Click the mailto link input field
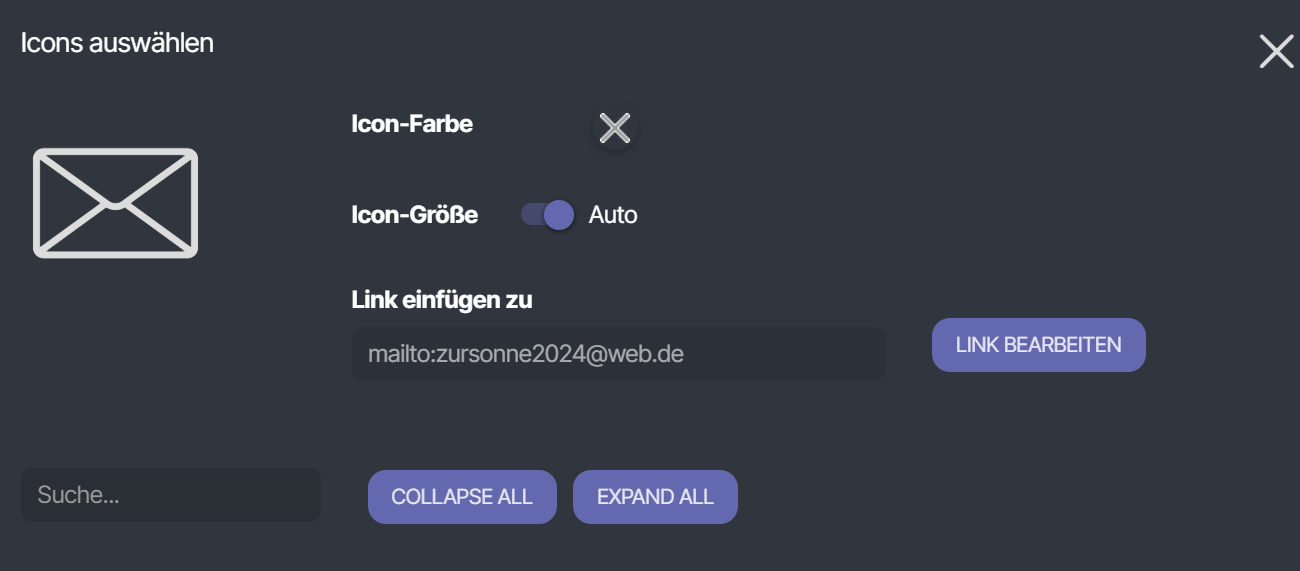 618,354
